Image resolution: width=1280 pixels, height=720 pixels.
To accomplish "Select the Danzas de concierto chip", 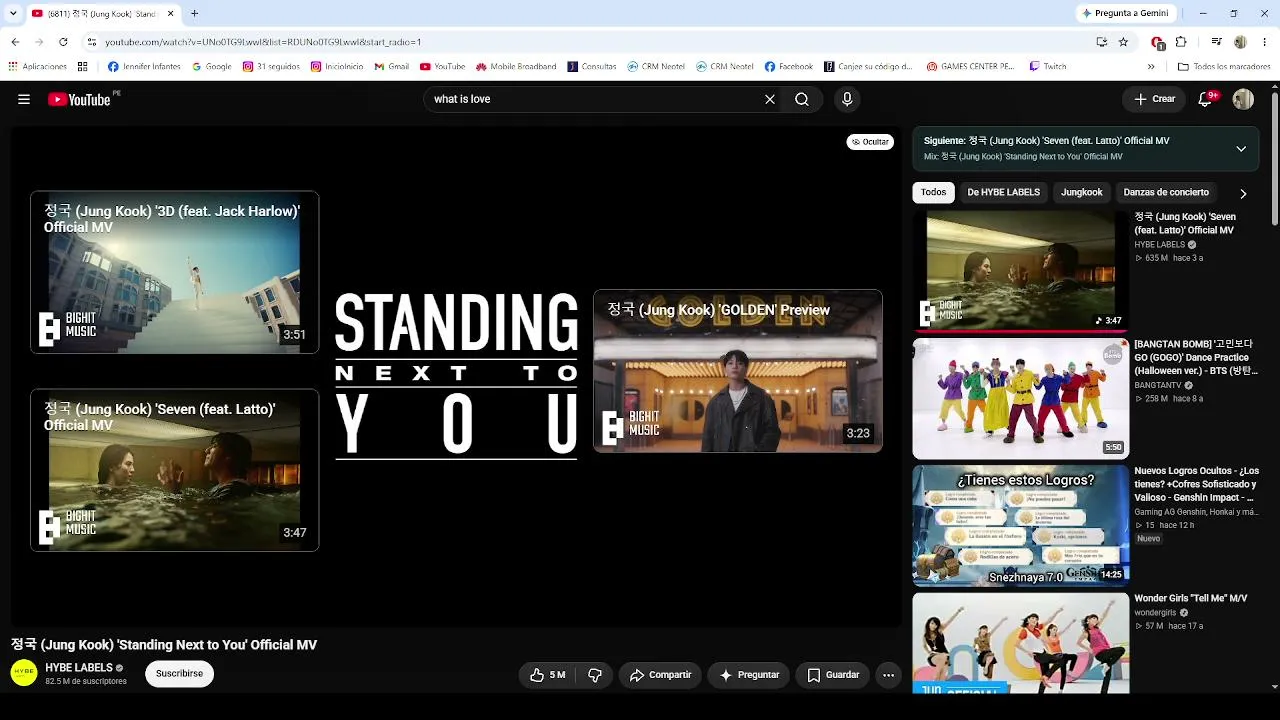I will click(1166, 192).
